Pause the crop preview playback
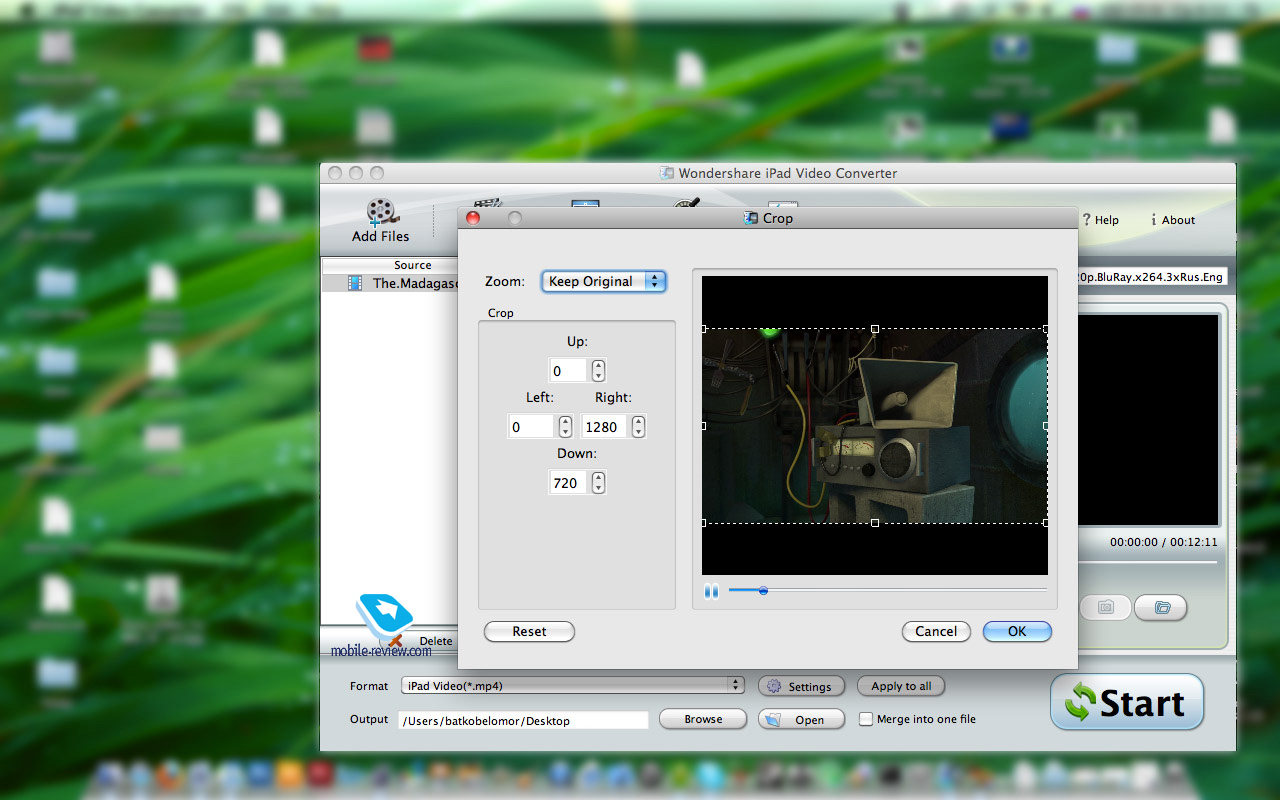The width and height of the screenshot is (1280, 800). [711, 591]
